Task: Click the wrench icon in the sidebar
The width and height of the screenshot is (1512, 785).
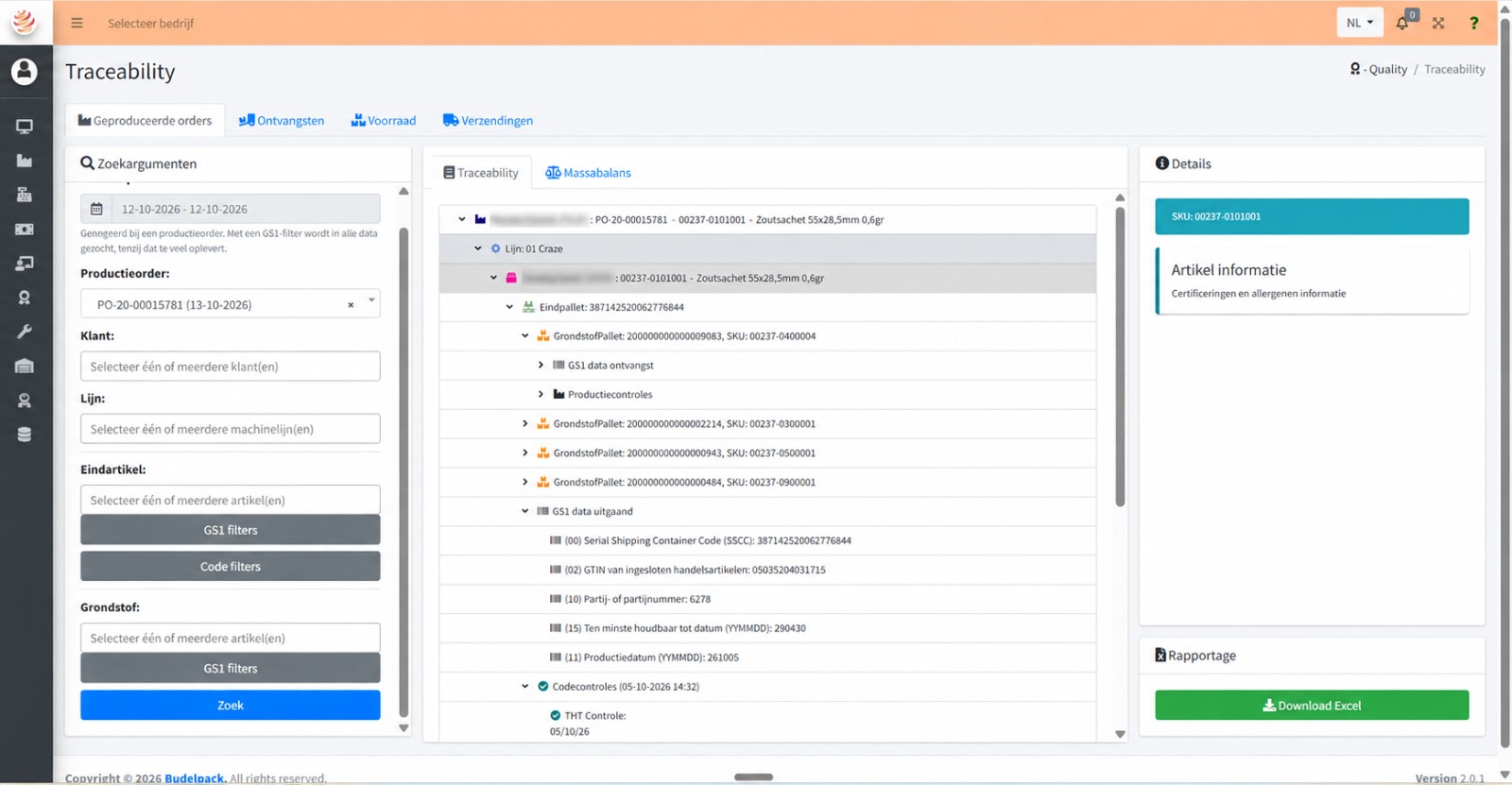Action: pyautogui.click(x=25, y=332)
